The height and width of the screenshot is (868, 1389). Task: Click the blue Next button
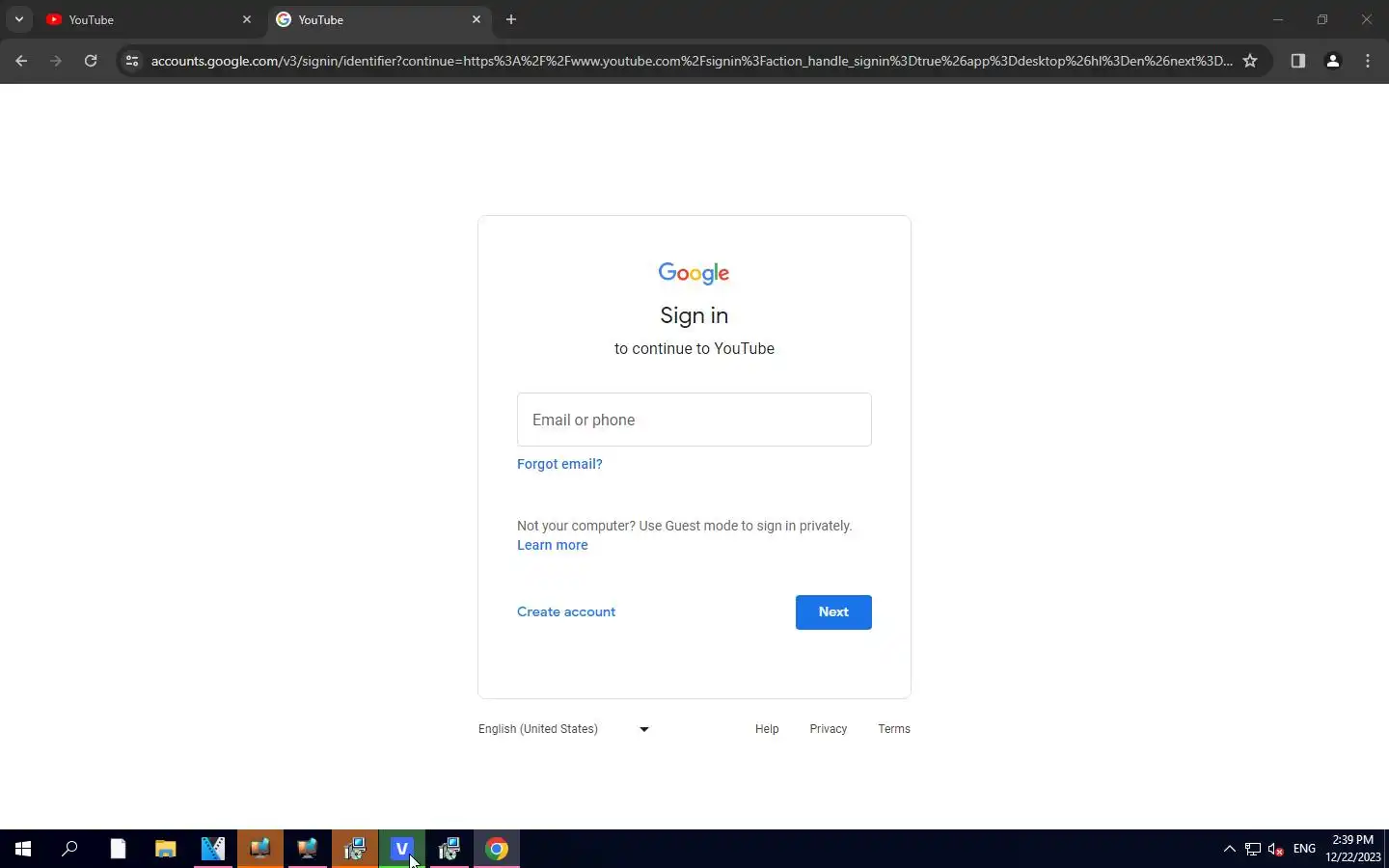833,612
